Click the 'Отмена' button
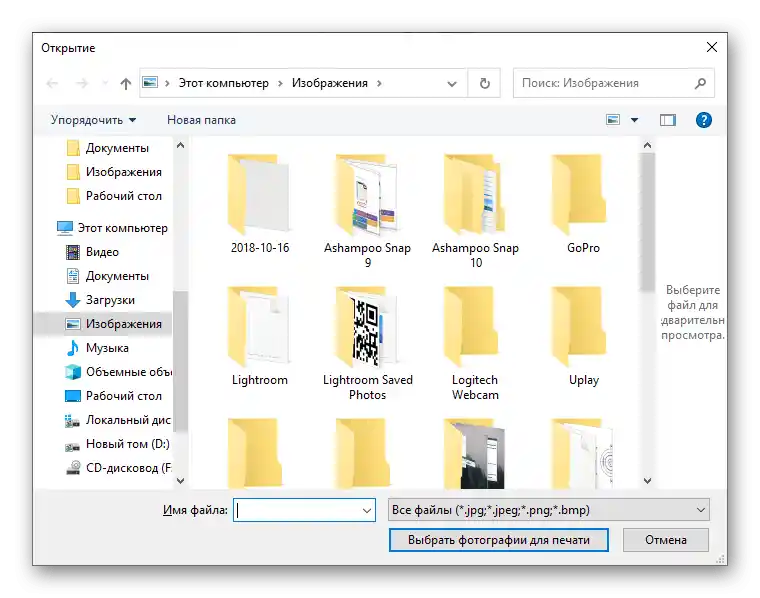760x598 pixels. click(x=665, y=540)
